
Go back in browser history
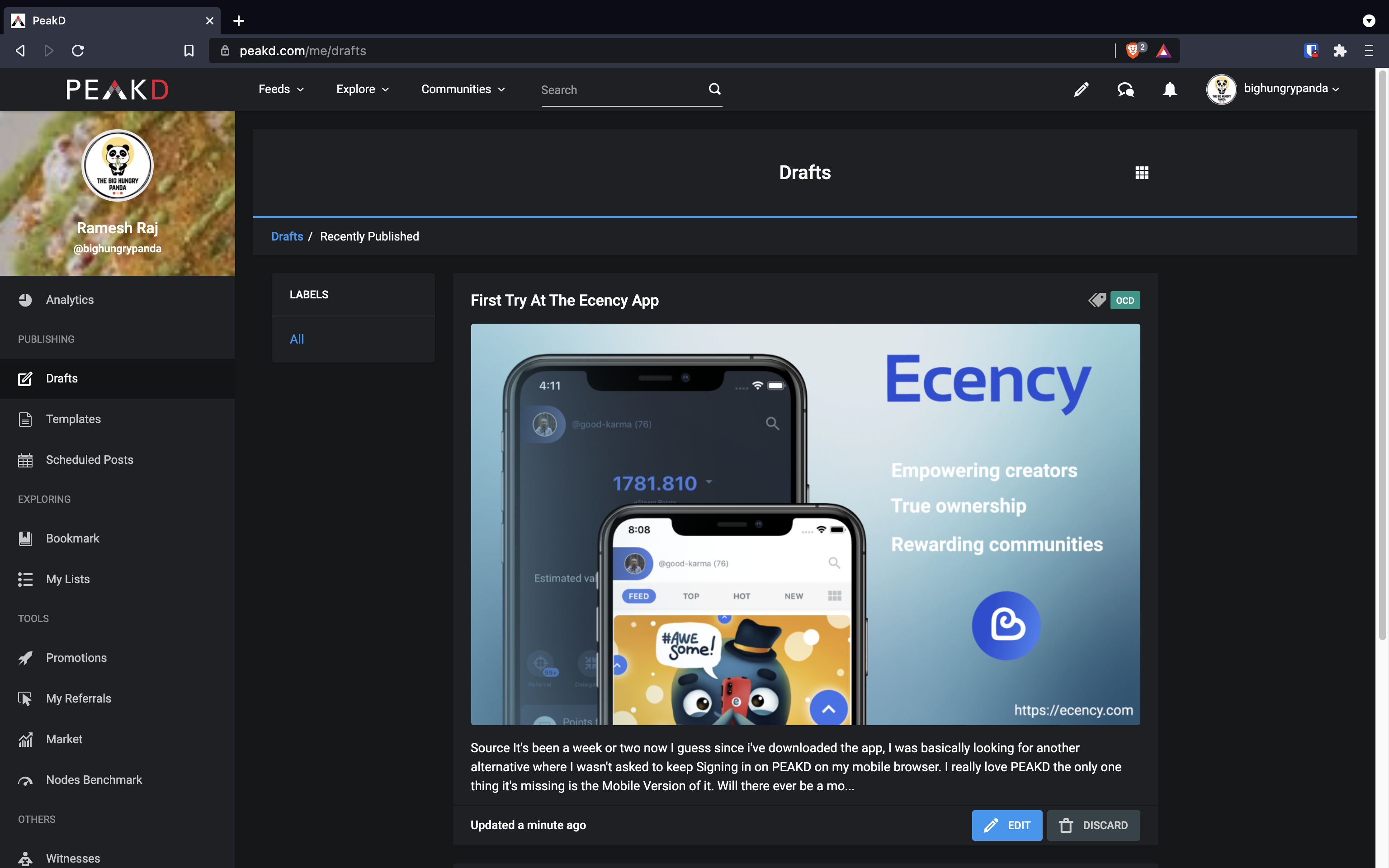tap(20, 51)
